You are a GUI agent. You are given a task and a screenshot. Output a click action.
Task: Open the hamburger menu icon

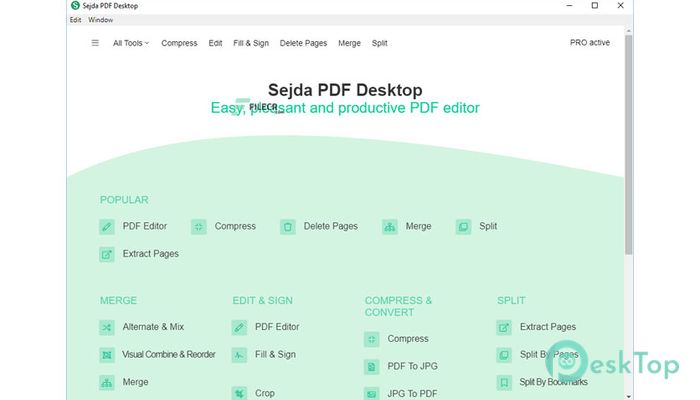pyautogui.click(x=95, y=43)
